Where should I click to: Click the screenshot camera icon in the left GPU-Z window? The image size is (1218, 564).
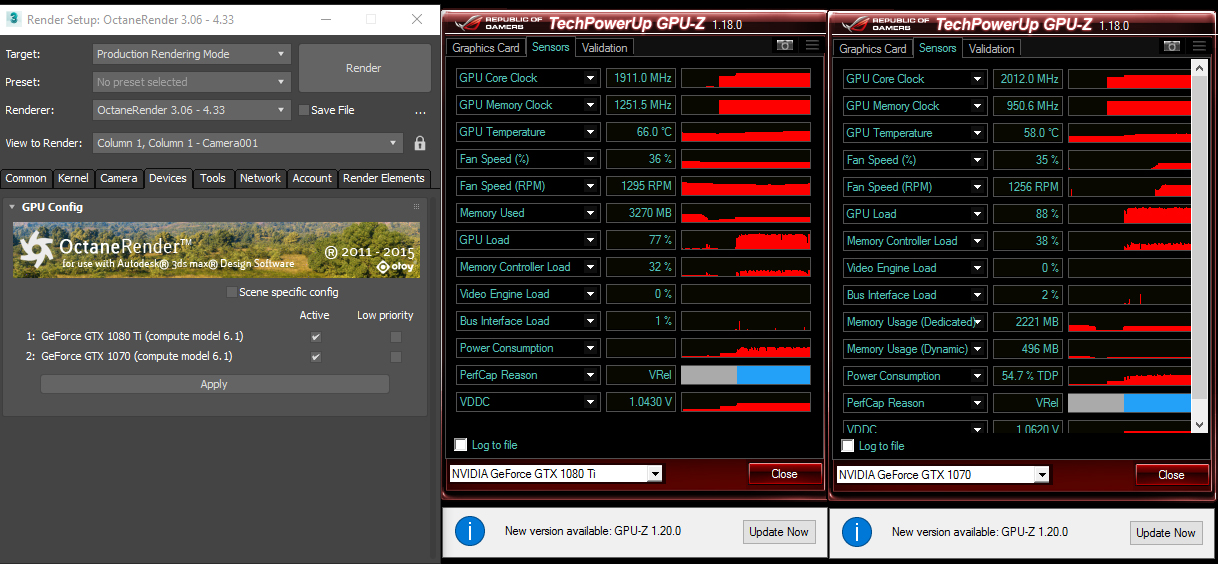click(785, 46)
